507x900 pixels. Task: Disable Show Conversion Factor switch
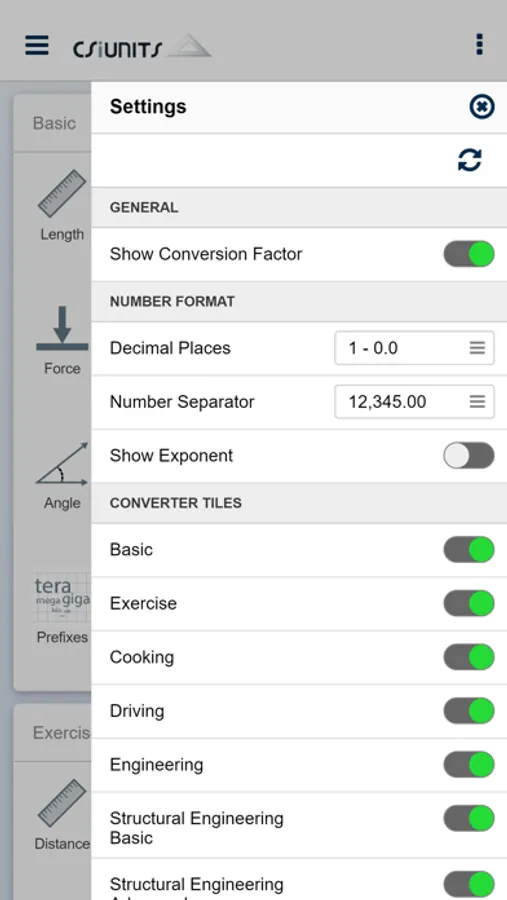(469, 254)
